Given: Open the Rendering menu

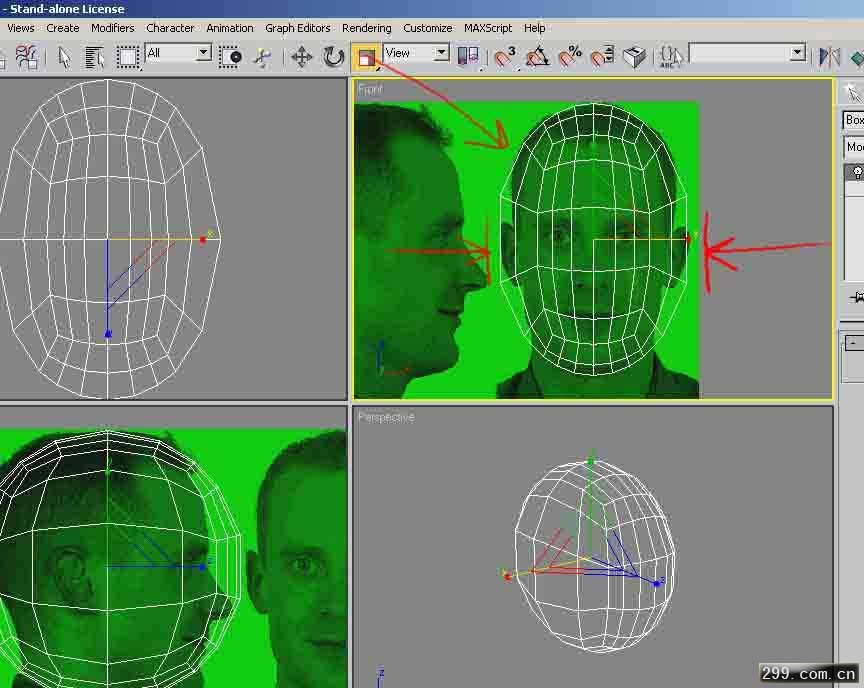Looking at the screenshot, I should (366, 28).
